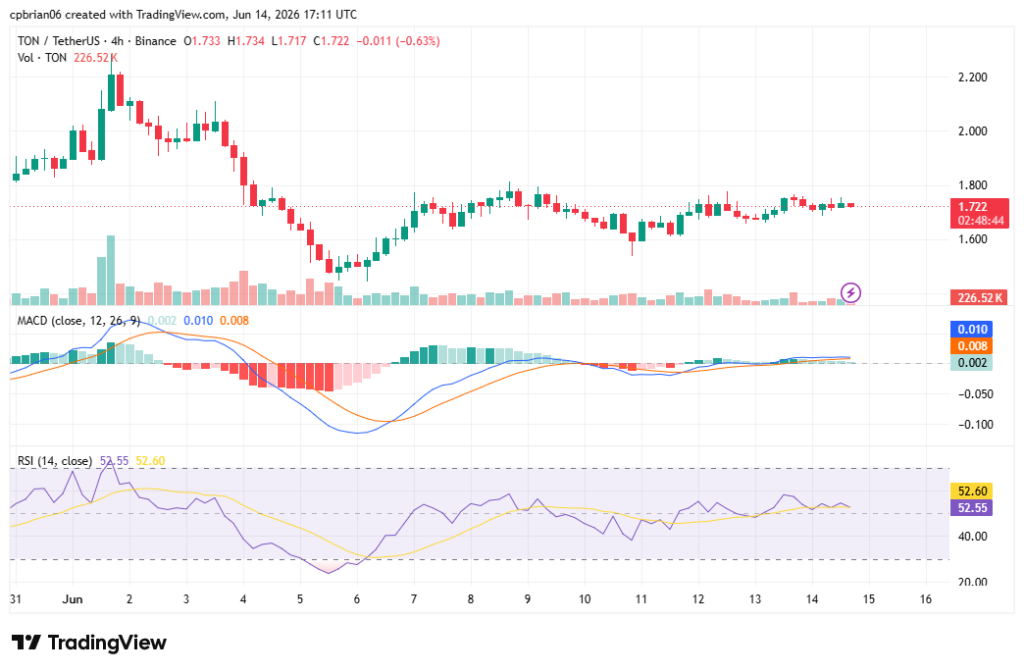Image resolution: width=1024 pixels, height=672 pixels.
Task: Click the -0.050 MACD axis label
Action: point(975,394)
